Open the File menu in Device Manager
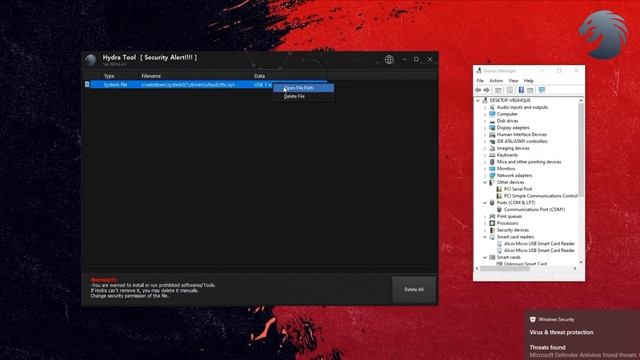Viewport: 640px width, 360px height. 480,80
